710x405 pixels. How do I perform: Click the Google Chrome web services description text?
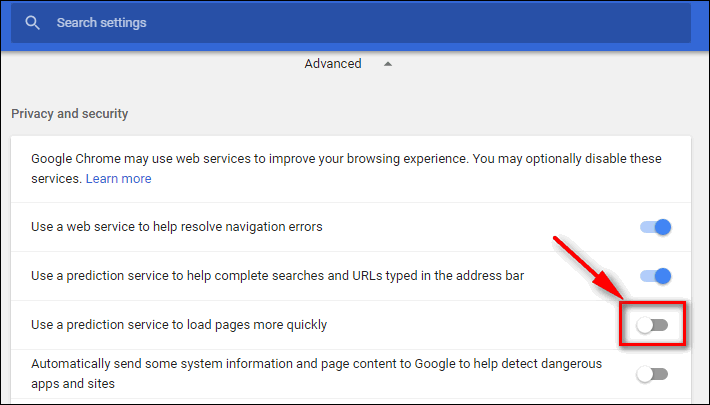tap(346, 169)
